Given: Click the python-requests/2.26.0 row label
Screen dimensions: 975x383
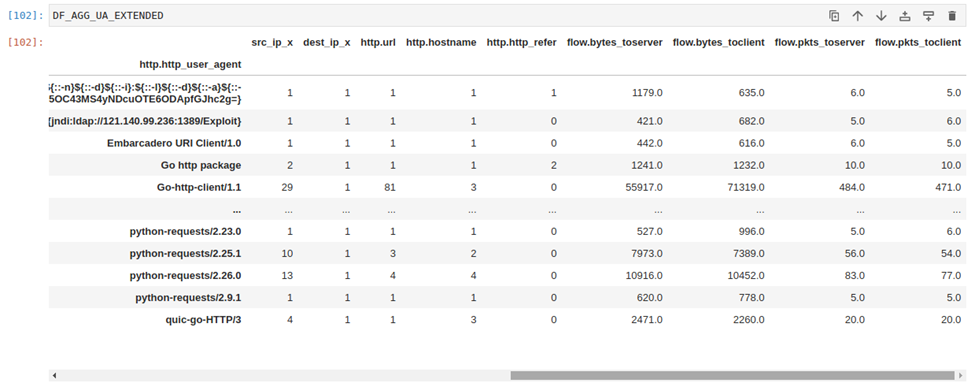Looking at the screenshot, I should point(185,275).
